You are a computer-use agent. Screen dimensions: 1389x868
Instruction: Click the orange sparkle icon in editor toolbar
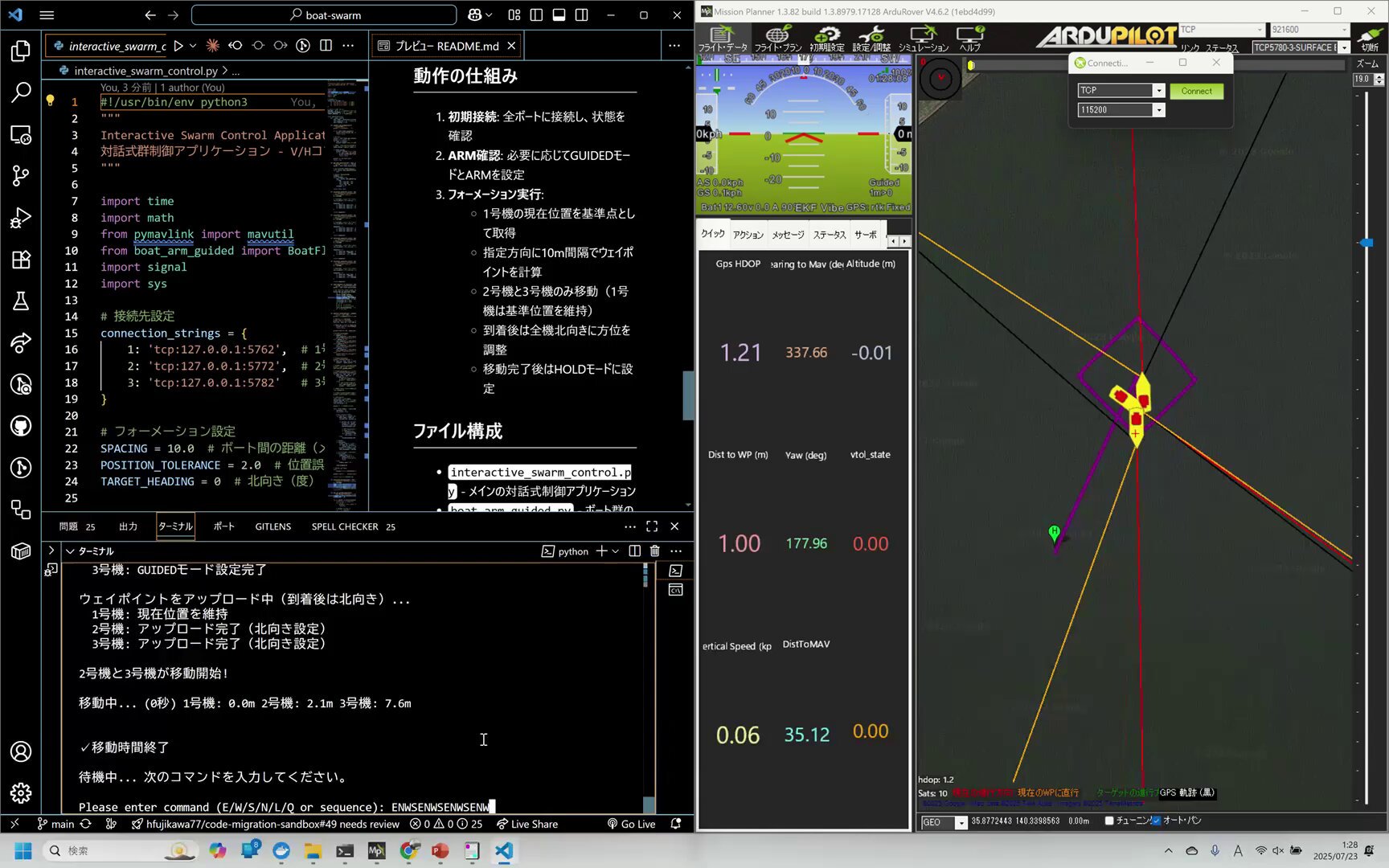(212, 46)
